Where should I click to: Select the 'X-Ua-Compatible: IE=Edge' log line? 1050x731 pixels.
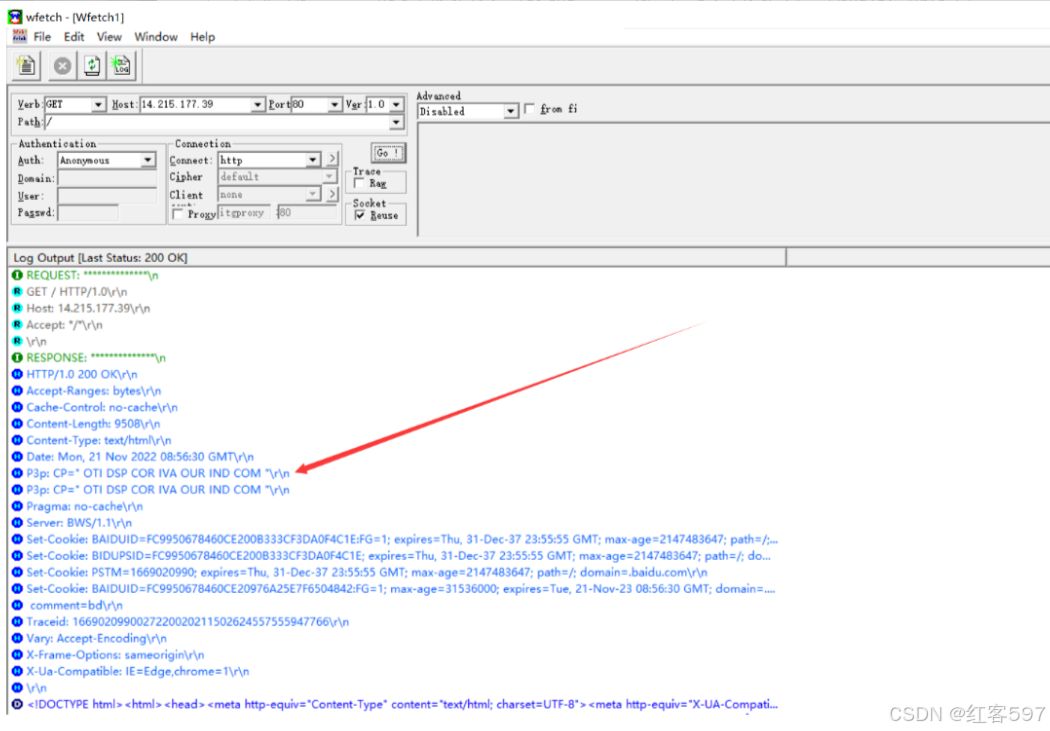point(137,671)
